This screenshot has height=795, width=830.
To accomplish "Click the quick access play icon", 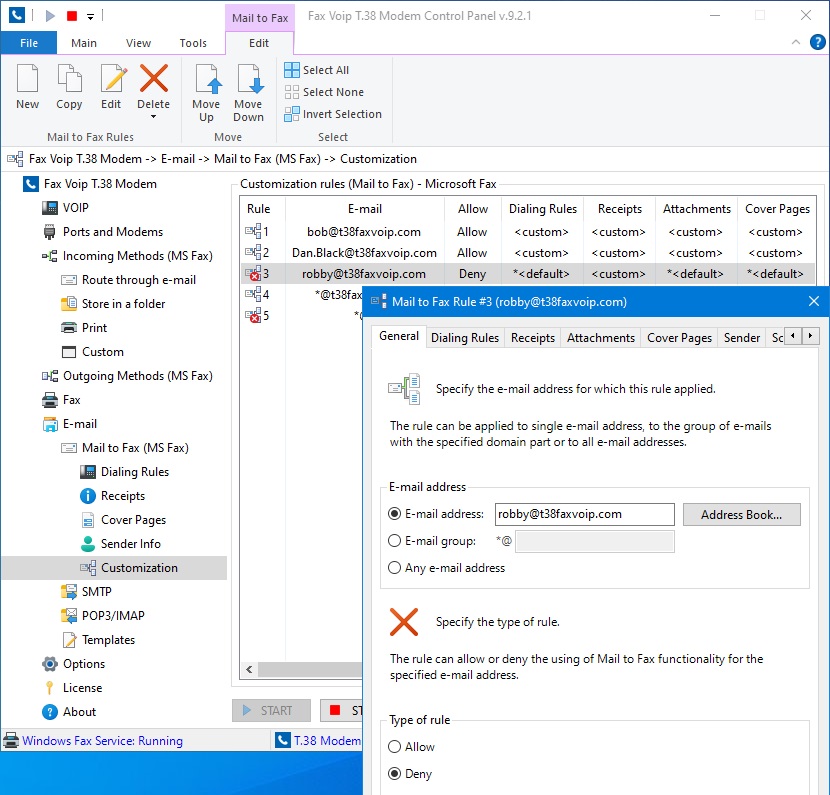I will point(50,16).
